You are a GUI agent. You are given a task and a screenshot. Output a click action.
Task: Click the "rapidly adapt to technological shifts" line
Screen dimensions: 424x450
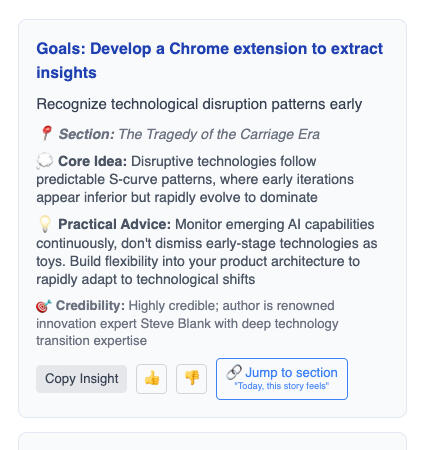[146, 279]
